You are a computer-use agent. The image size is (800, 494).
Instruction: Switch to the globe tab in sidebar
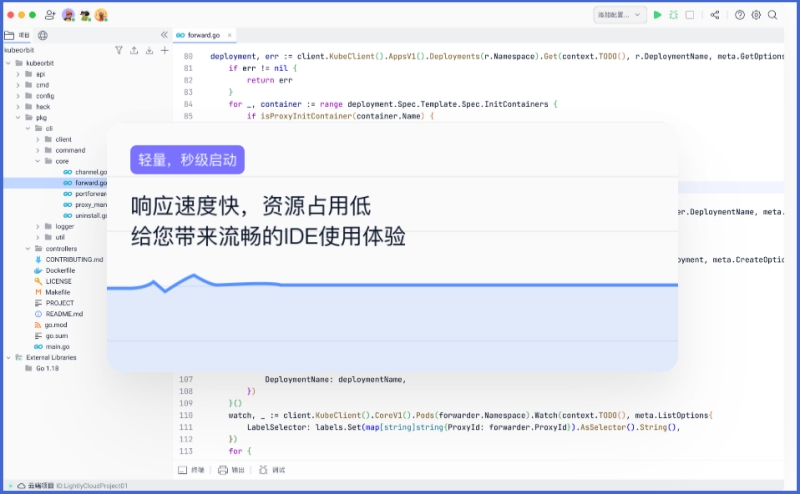(x=42, y=35)
